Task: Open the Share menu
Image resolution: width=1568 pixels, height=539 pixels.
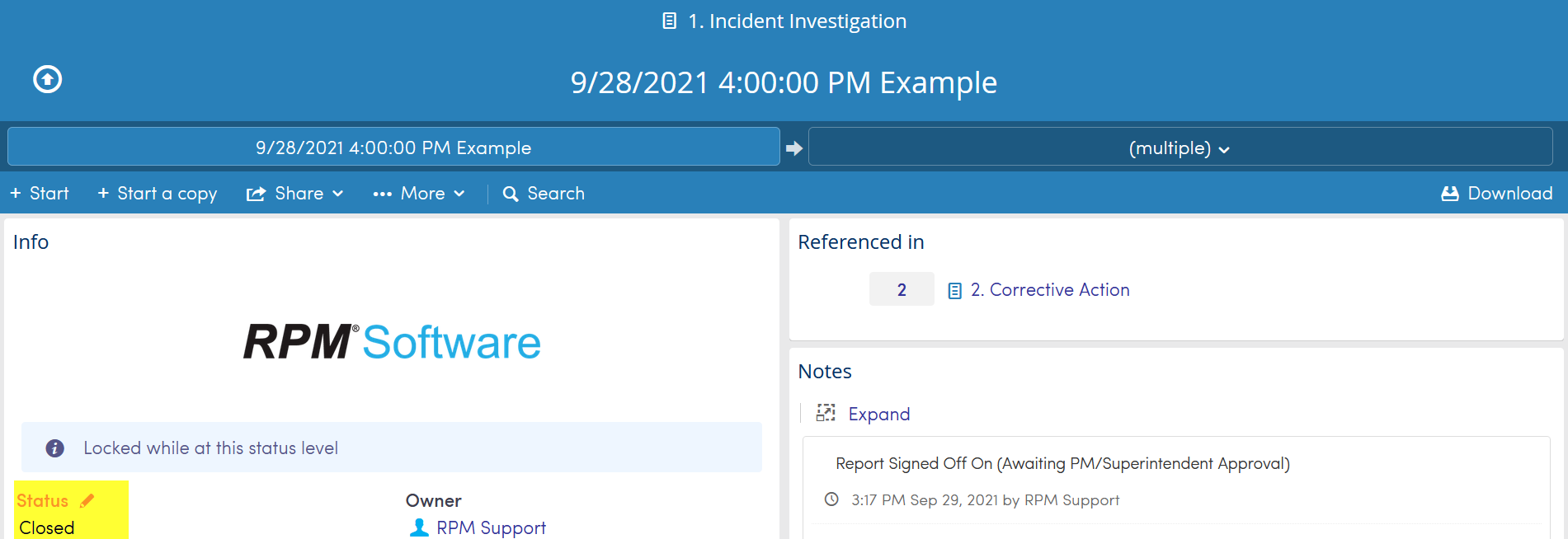Action: (295, 194)
